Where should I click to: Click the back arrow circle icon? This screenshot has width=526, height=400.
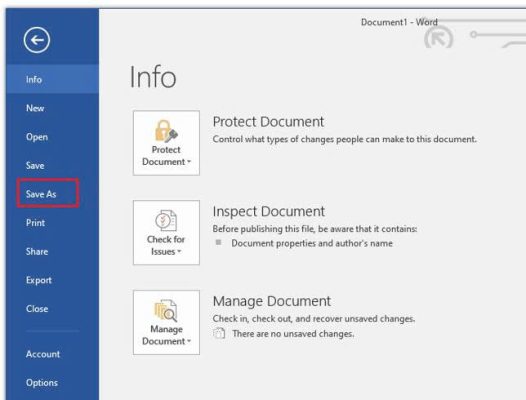coord(37,40)
